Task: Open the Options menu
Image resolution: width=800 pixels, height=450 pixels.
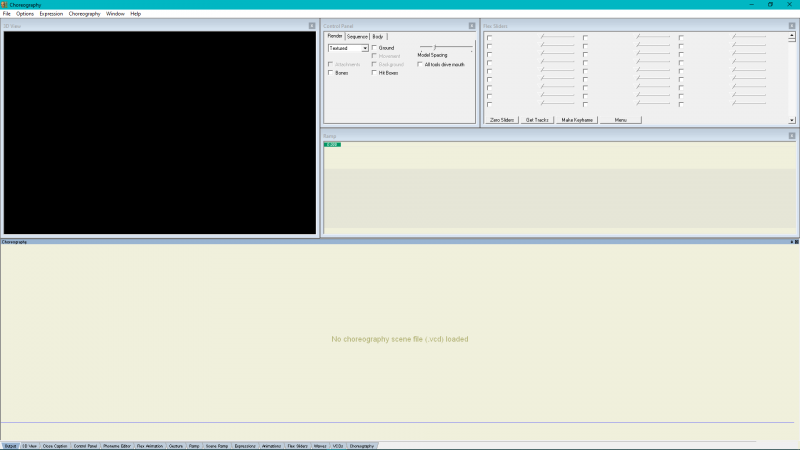Action: (x=24, y=14)
